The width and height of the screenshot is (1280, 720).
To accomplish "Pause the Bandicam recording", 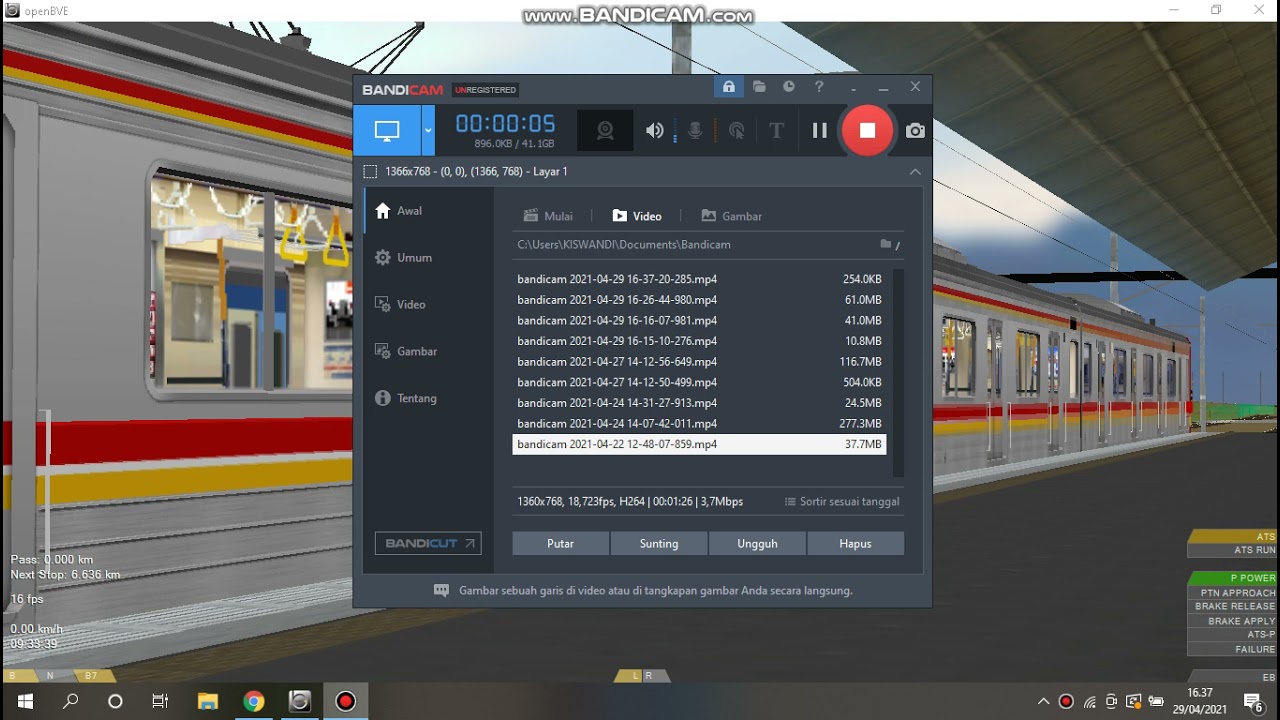I will [x=819, y=130].
